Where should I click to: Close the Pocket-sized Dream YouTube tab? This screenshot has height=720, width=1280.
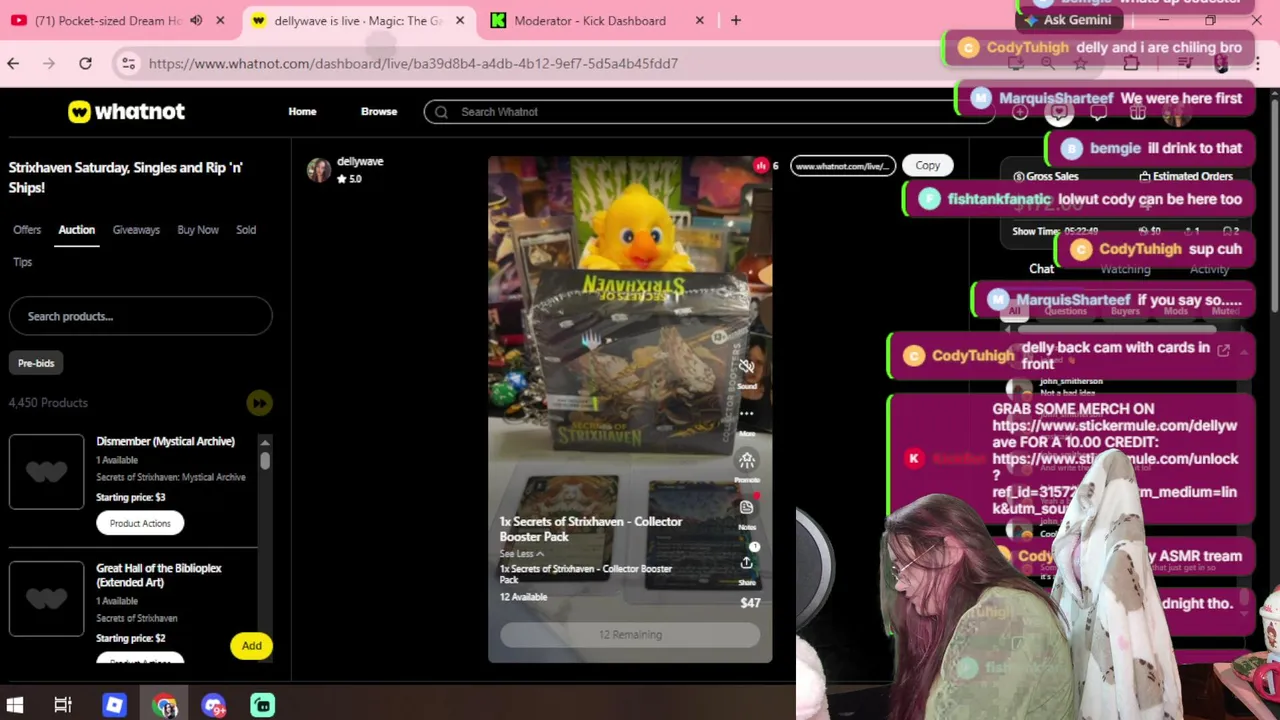pos(220,20)
